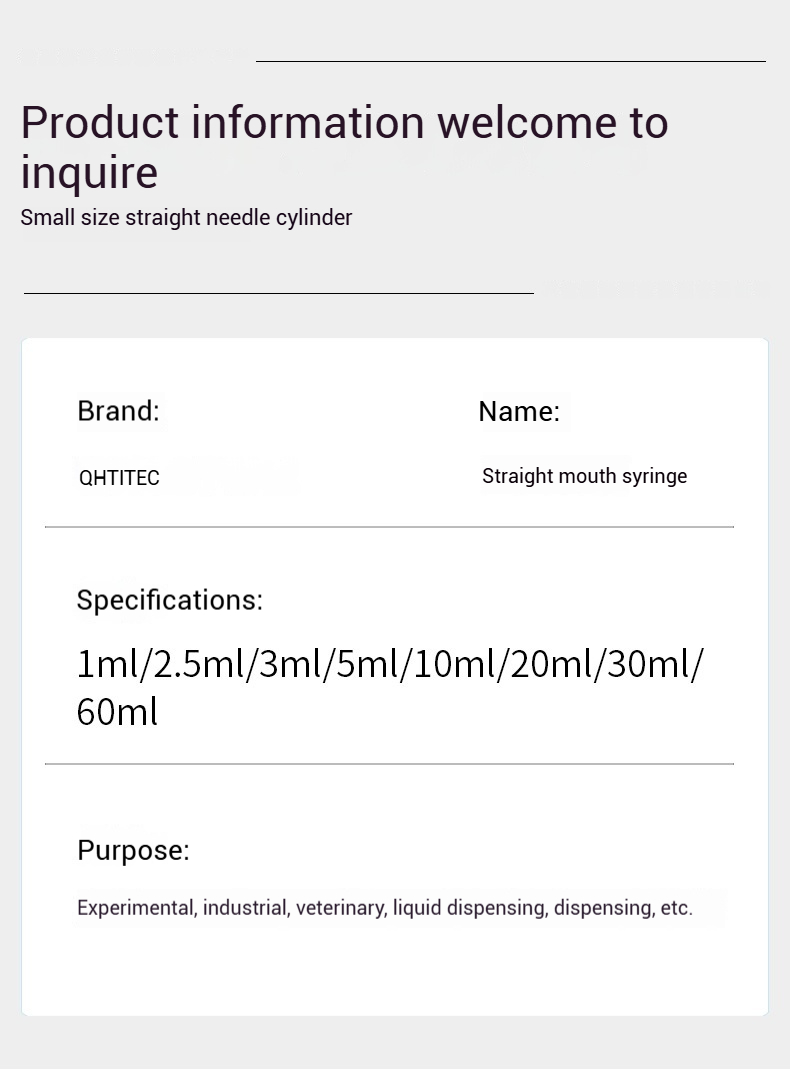The width and height of the screenshot is (790, 1074).
Task: Select the 'Straight mouth syringe' text
Action: click(x=584, y=476)
